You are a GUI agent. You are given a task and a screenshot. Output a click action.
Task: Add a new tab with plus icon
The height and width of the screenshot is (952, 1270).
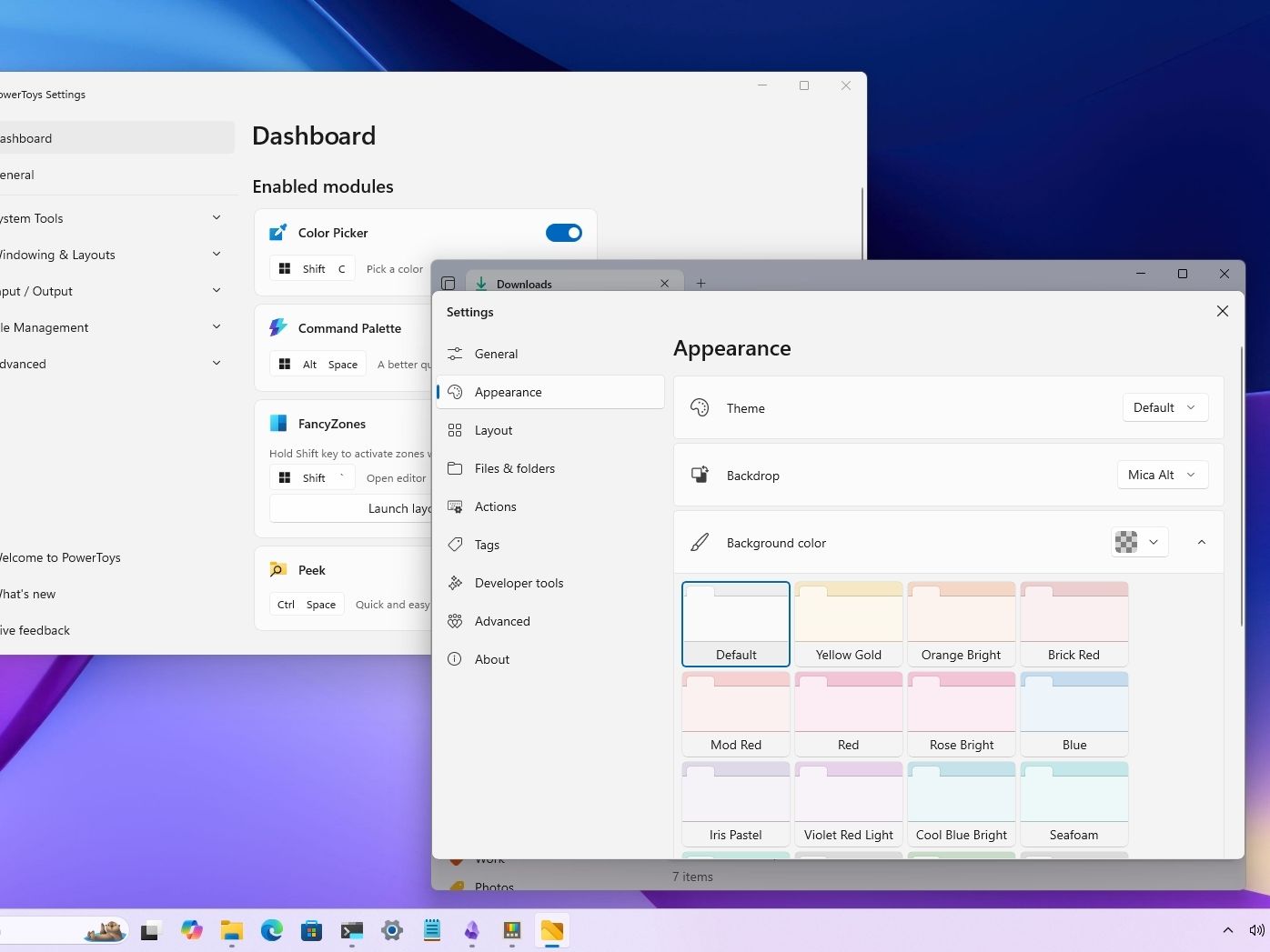click(701, 284)
